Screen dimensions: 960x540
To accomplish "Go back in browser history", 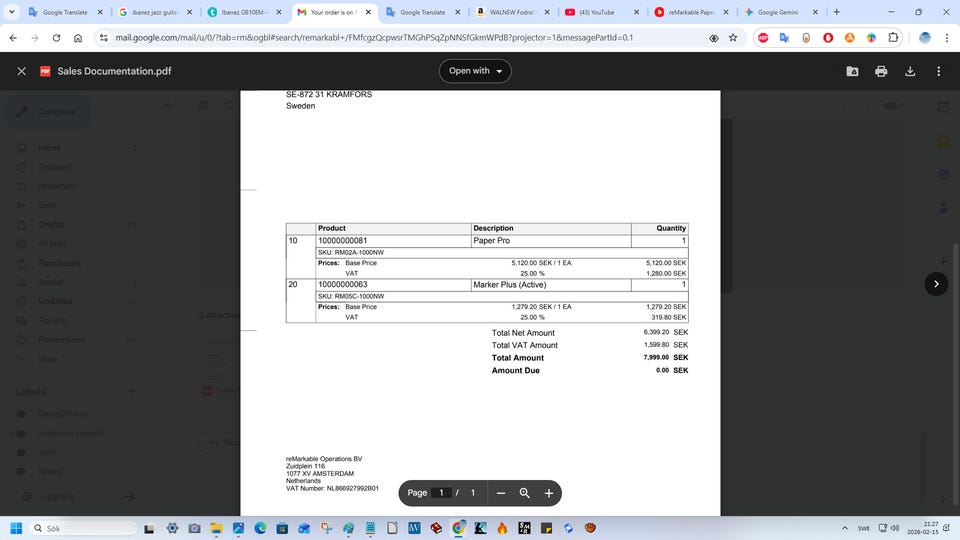I will pyautogui.click(x=13, y=37).
